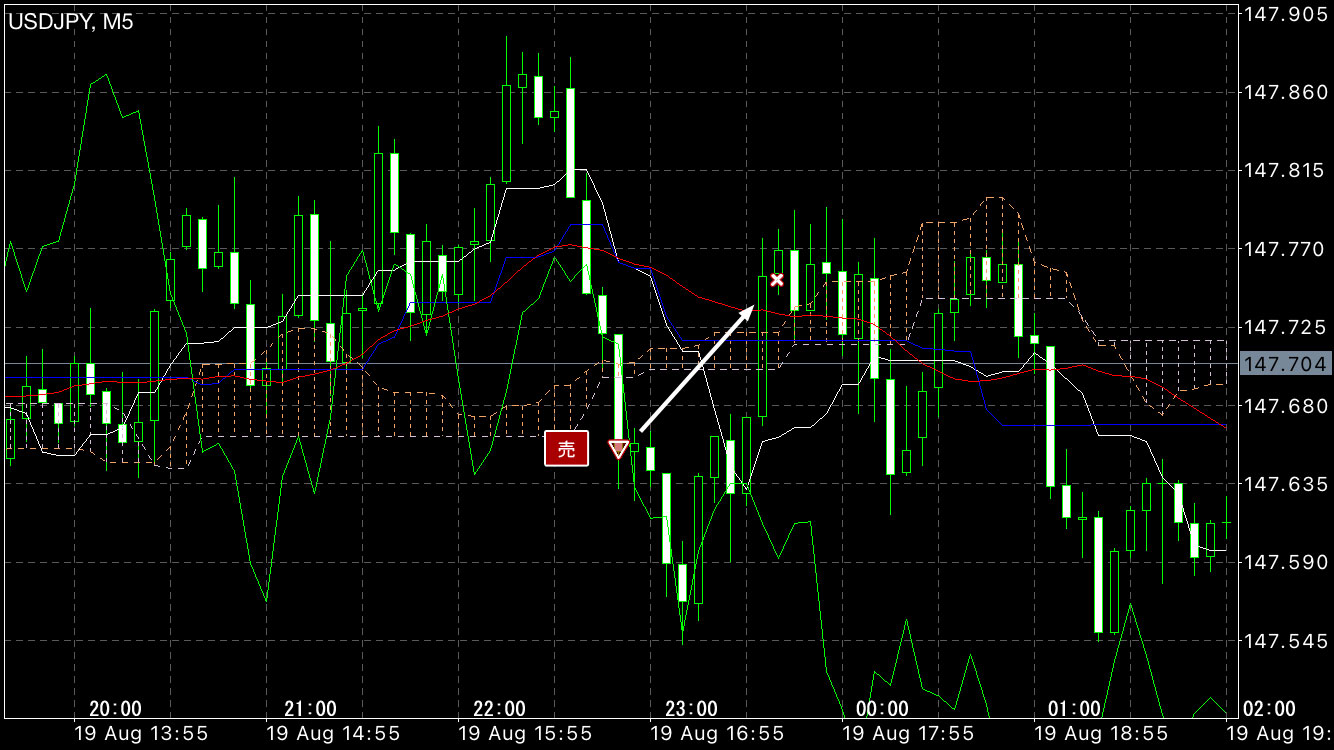Click the red 売 sell order label
The image size is (1334, 750).
click(x=566, y=449)
